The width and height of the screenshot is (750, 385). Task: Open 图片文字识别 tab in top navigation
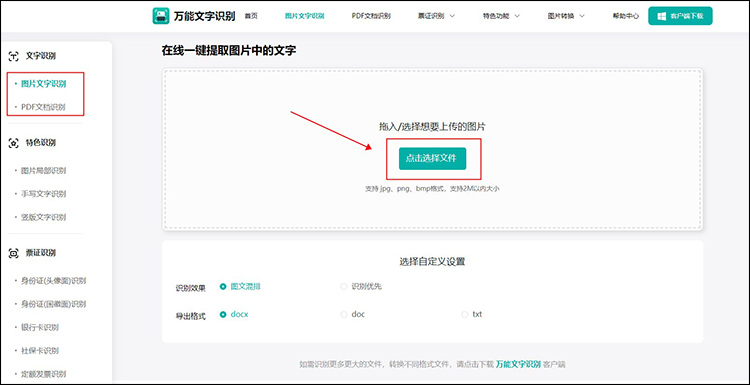coord(305,16)
